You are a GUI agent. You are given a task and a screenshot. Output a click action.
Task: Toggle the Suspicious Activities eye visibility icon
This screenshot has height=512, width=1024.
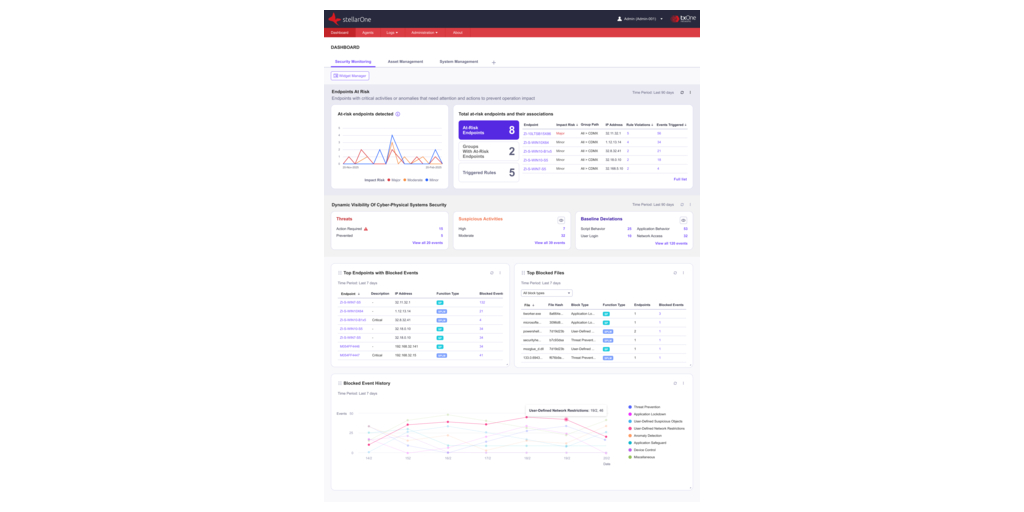tap(561, 219)
